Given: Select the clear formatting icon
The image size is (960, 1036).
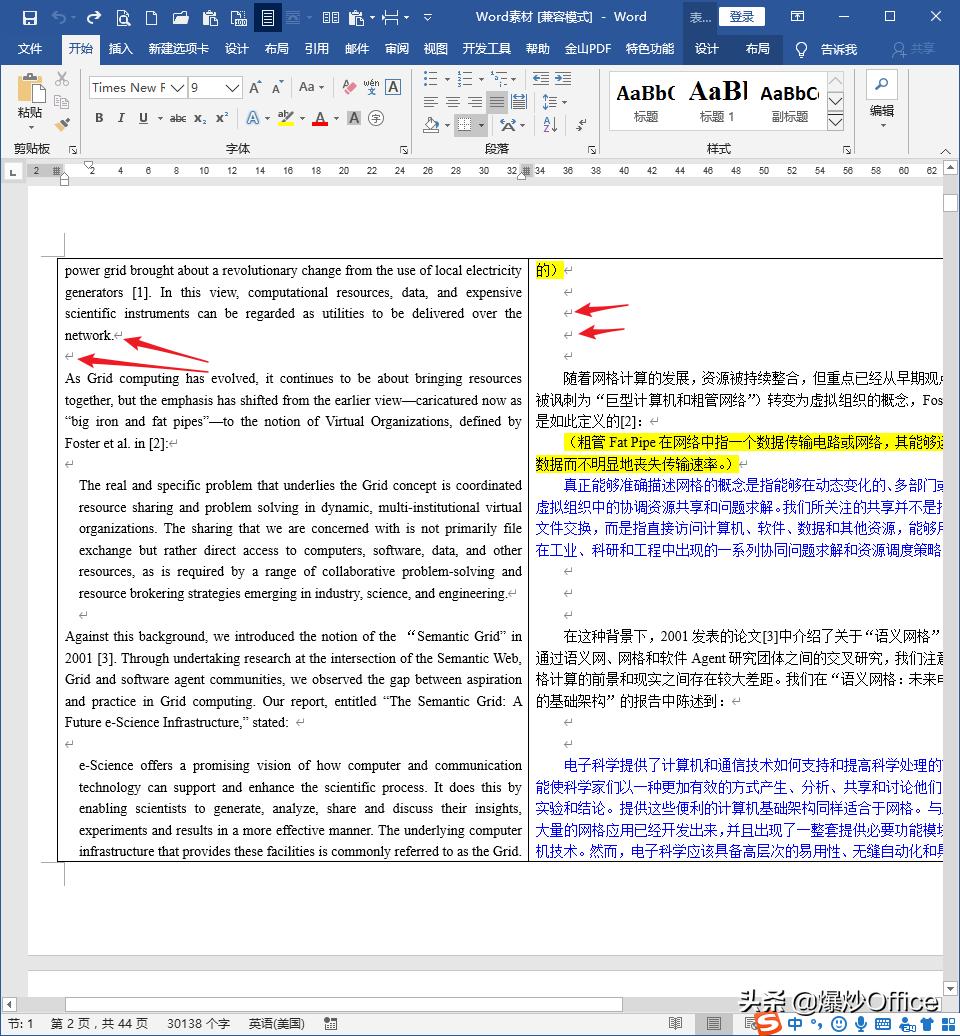Looking at the screenshot, I should tap(349, 86).
